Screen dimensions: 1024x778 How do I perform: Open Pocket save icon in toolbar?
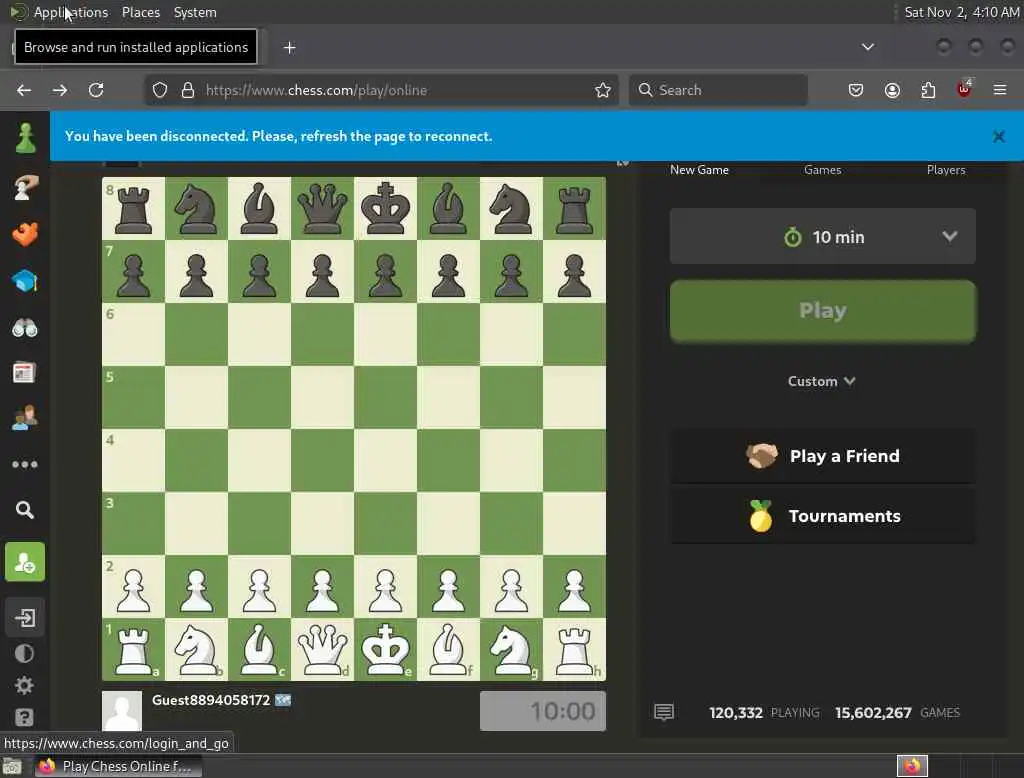(x=856, y=90)
